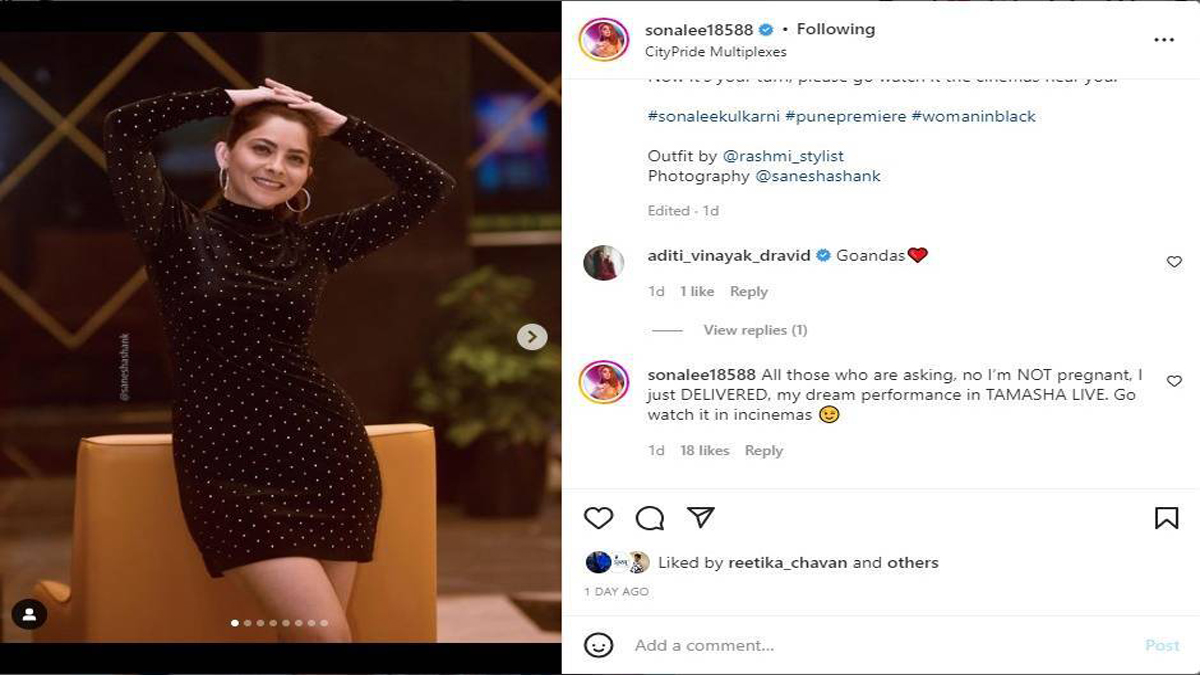Reply to sonalee18588's comment
Image resolution: width=1200 pixels, height=675 pixels.
pyautogui.click(x=764, y=450)
